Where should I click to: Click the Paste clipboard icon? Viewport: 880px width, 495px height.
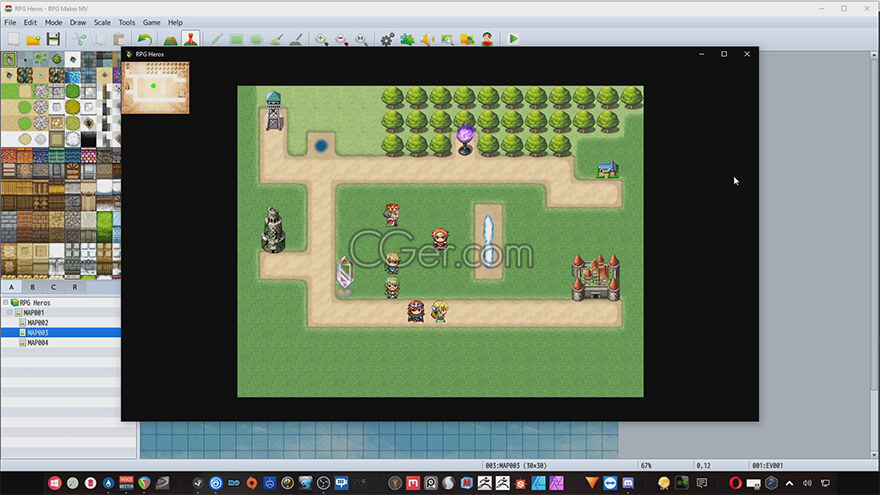tap(119, 39)
